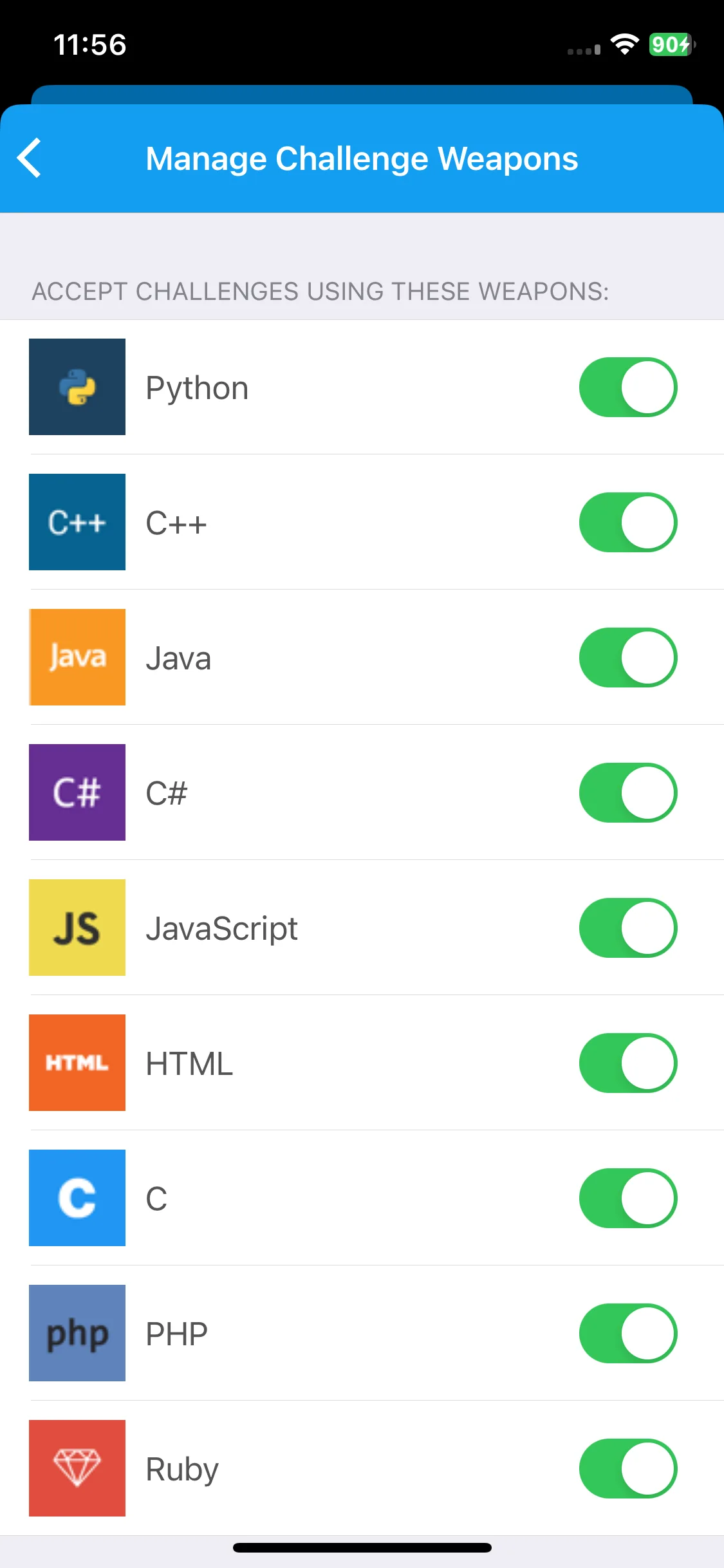Tap the C++ language icon
Image resolution: width=724 pixels, height=1568 pixels.
pos(77,522)
